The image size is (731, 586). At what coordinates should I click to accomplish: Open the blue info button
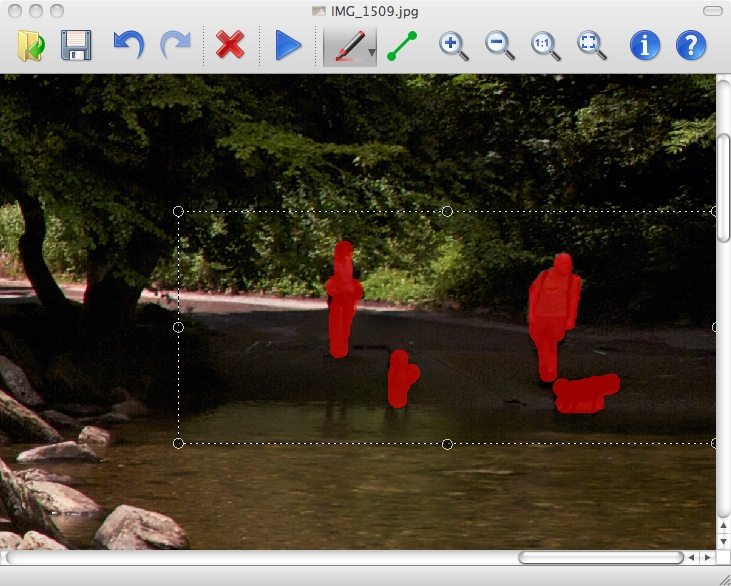(x=645, y=45)
